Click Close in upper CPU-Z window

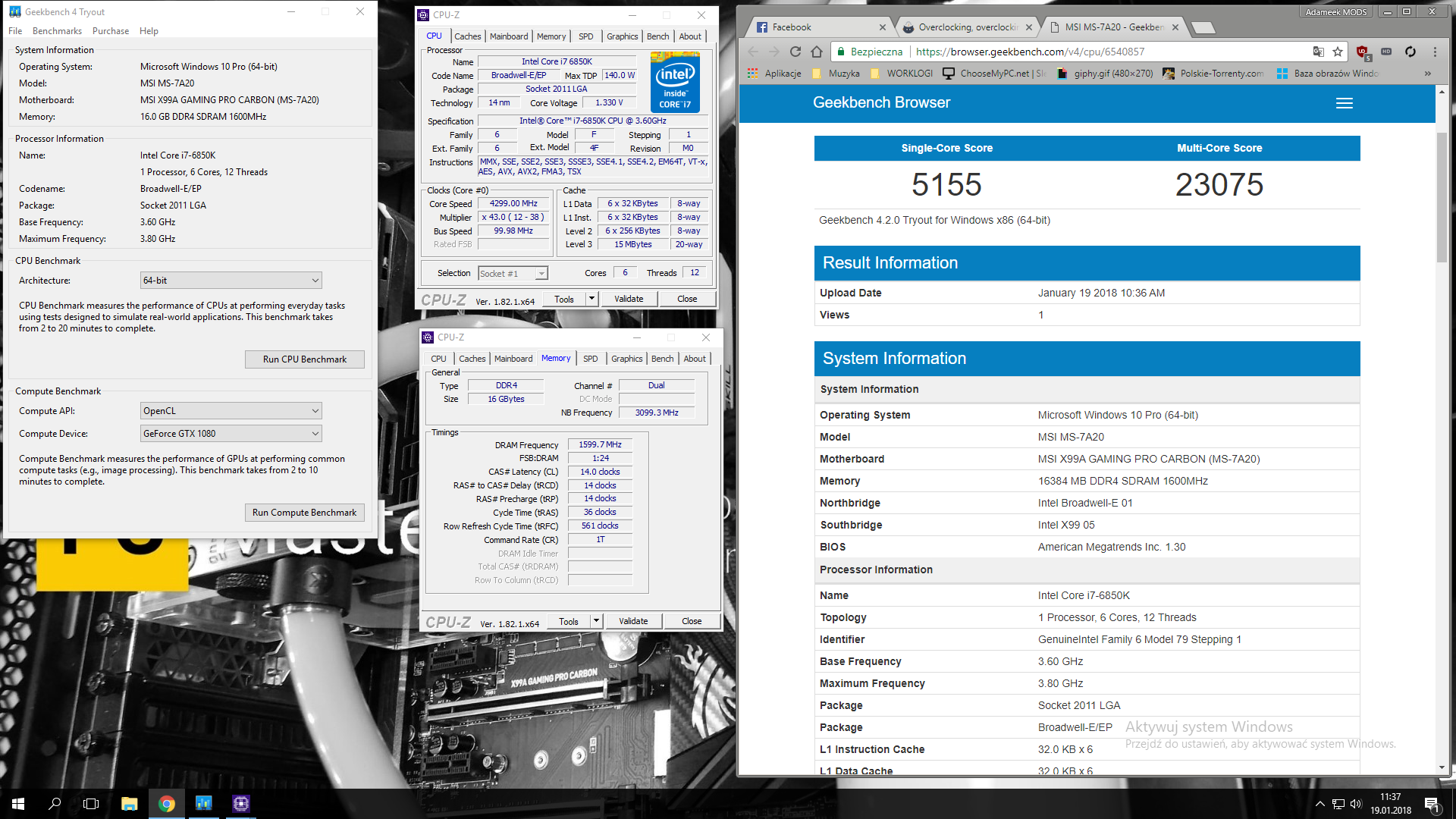(687, 299)
